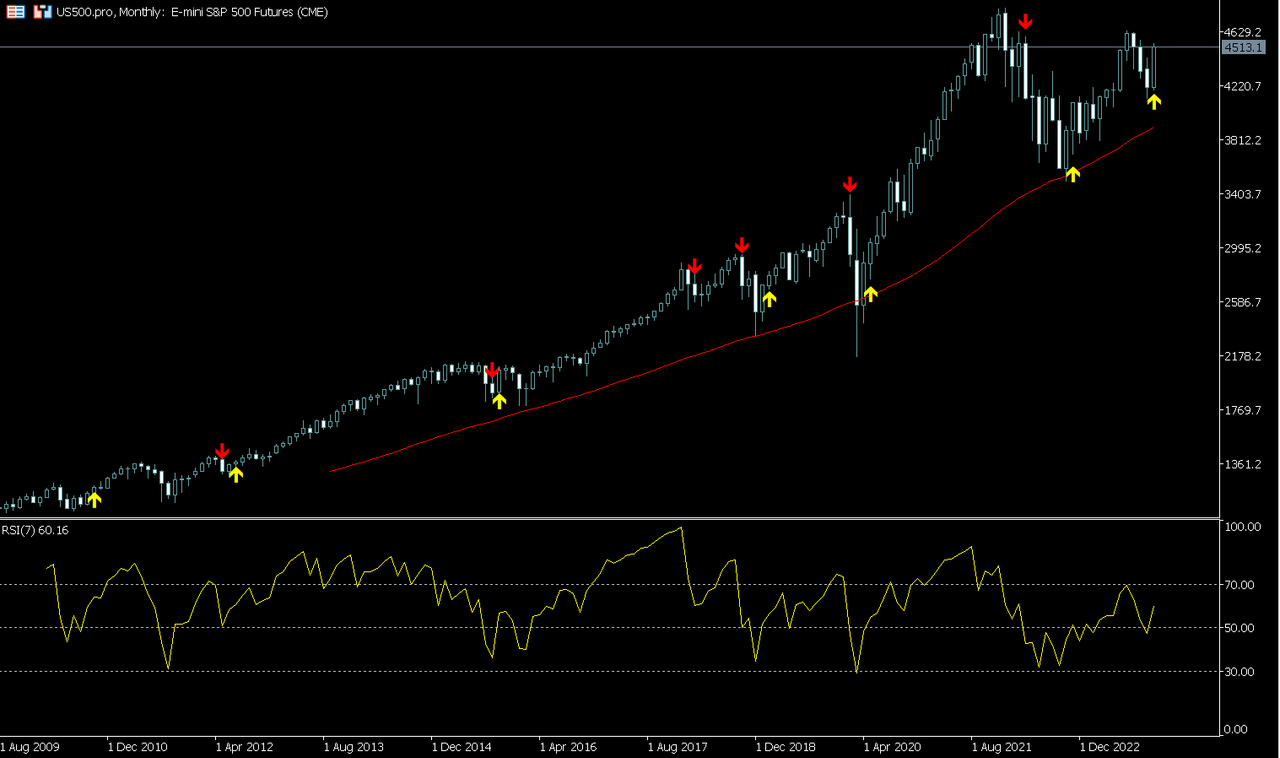This screenshot has height=758, width=1280.
Task: Click the 1 Apr 2020 date label
Action: coord(894,747)
